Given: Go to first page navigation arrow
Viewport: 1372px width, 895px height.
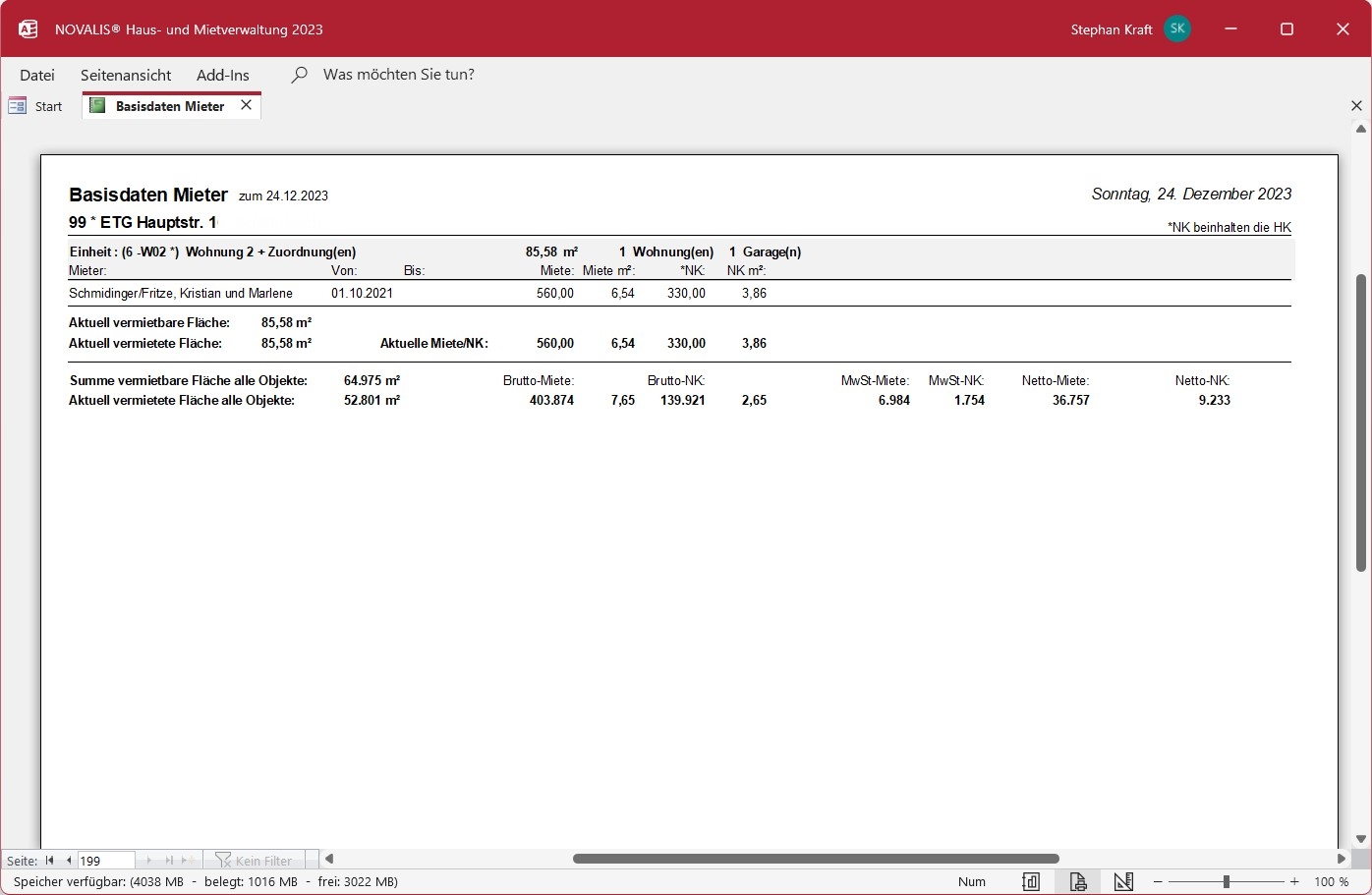Looking at the screenshot, I should pyautogui.click(x=50, y=860).
